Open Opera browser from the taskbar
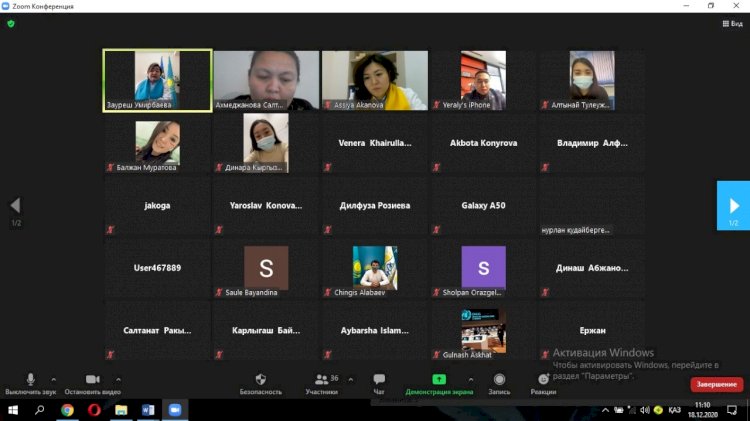Screen dimensions: 750x421 (94, 410)
